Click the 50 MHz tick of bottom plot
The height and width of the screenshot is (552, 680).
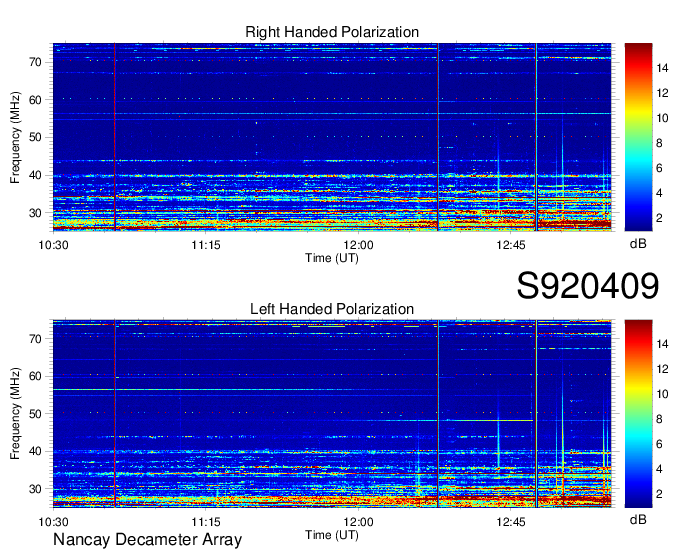tap(35, 414)
